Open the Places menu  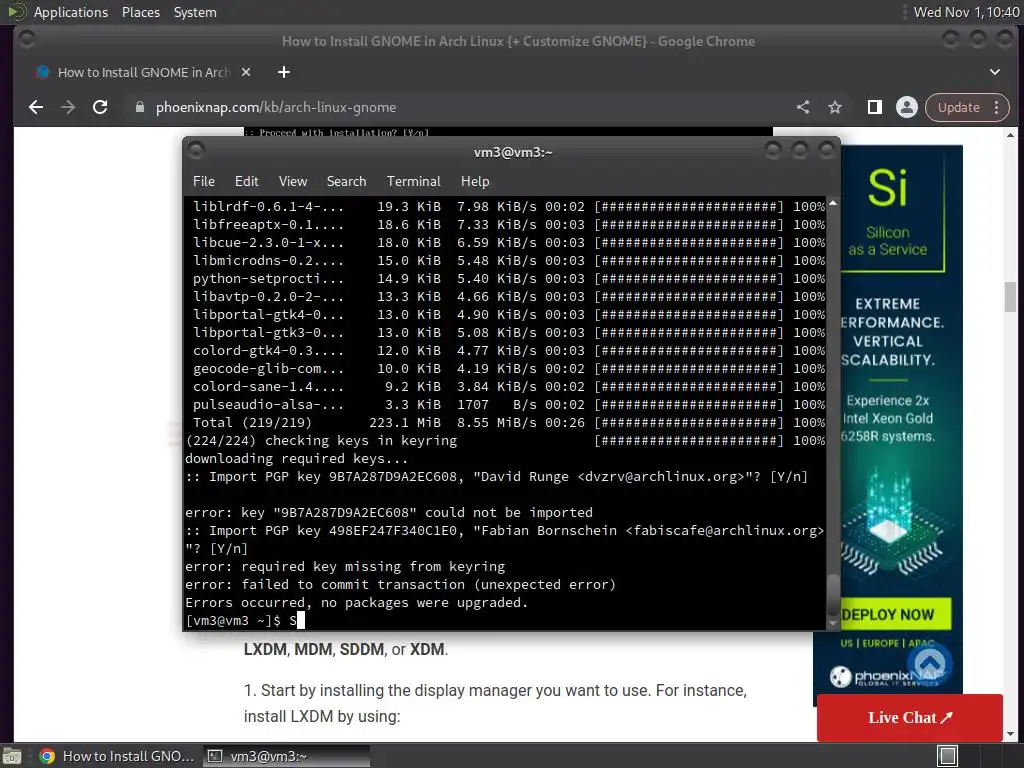pyautogui.click(x=140, y=12)
